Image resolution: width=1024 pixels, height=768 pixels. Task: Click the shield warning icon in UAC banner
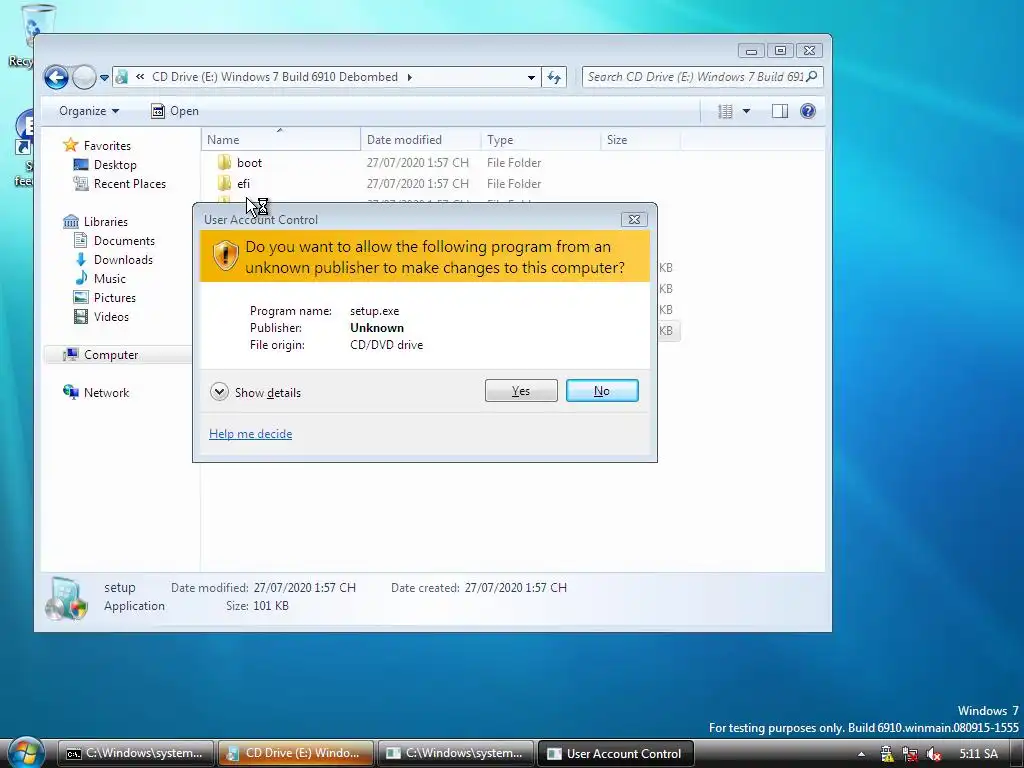pyautogui.click(x=225, y=255)
